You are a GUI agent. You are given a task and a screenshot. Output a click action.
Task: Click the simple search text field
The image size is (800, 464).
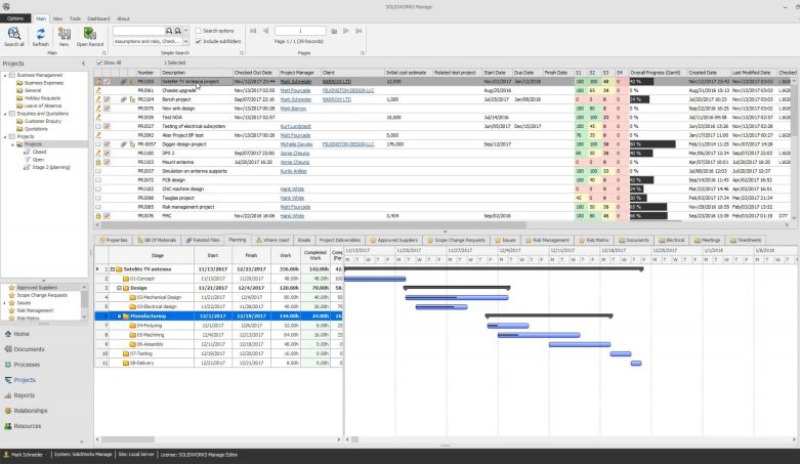tap(138, 32)
